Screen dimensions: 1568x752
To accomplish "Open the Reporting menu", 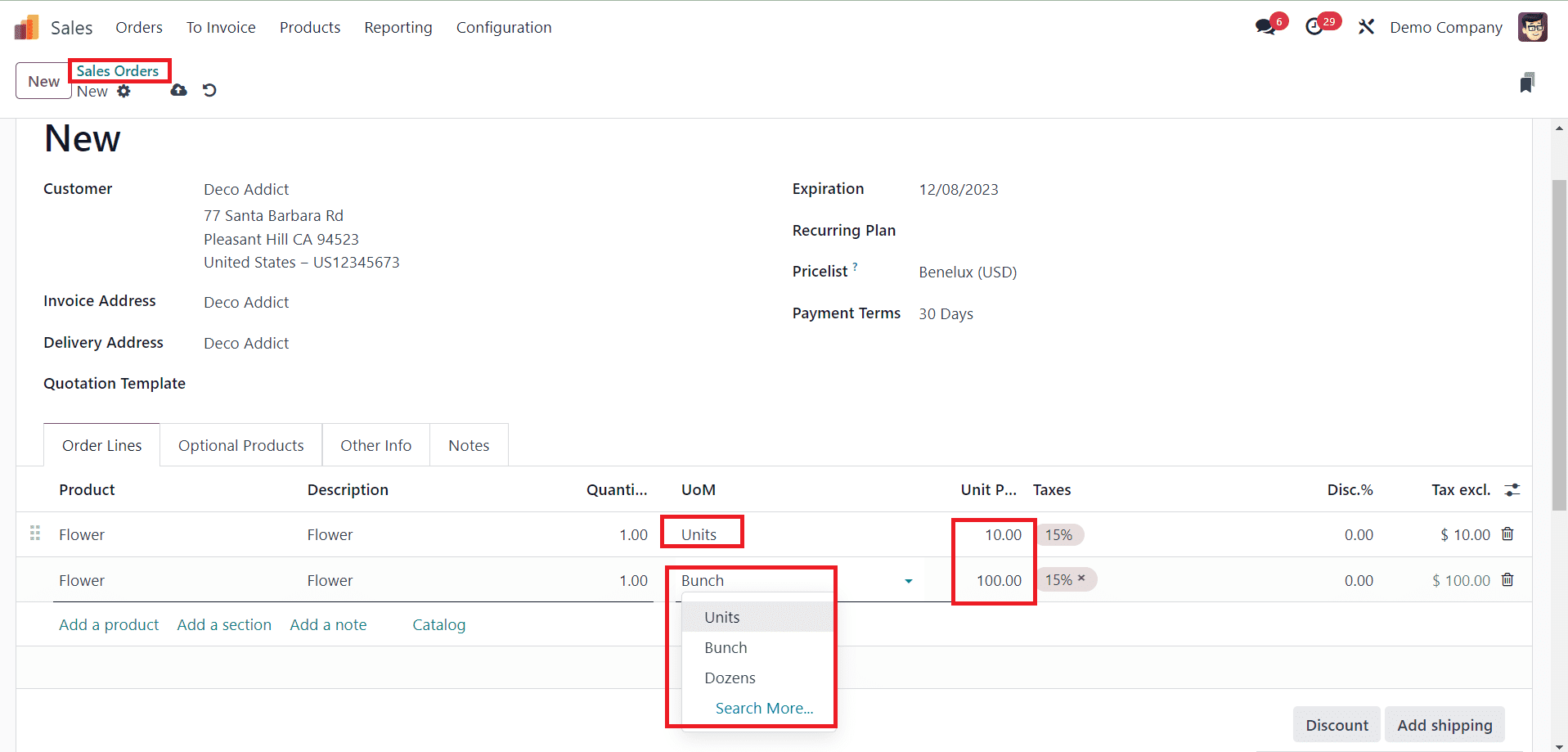I will click(x=398, y=27).
